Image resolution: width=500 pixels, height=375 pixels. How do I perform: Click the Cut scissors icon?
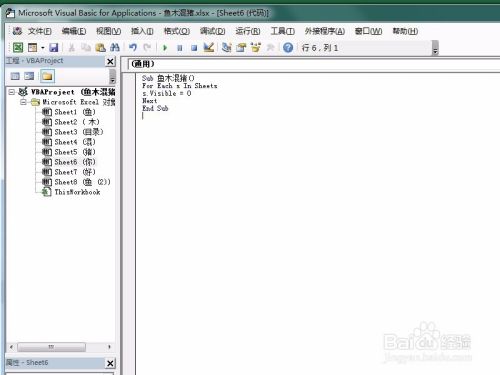click(x=71, y=48)
